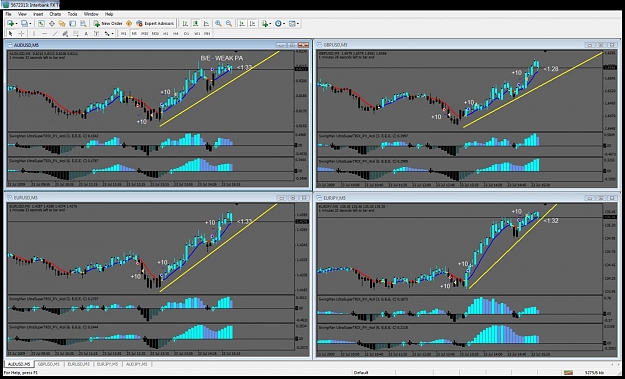Select the Fibonacci Retracement tool
This screenshot has width=625, height=379.
75,34
